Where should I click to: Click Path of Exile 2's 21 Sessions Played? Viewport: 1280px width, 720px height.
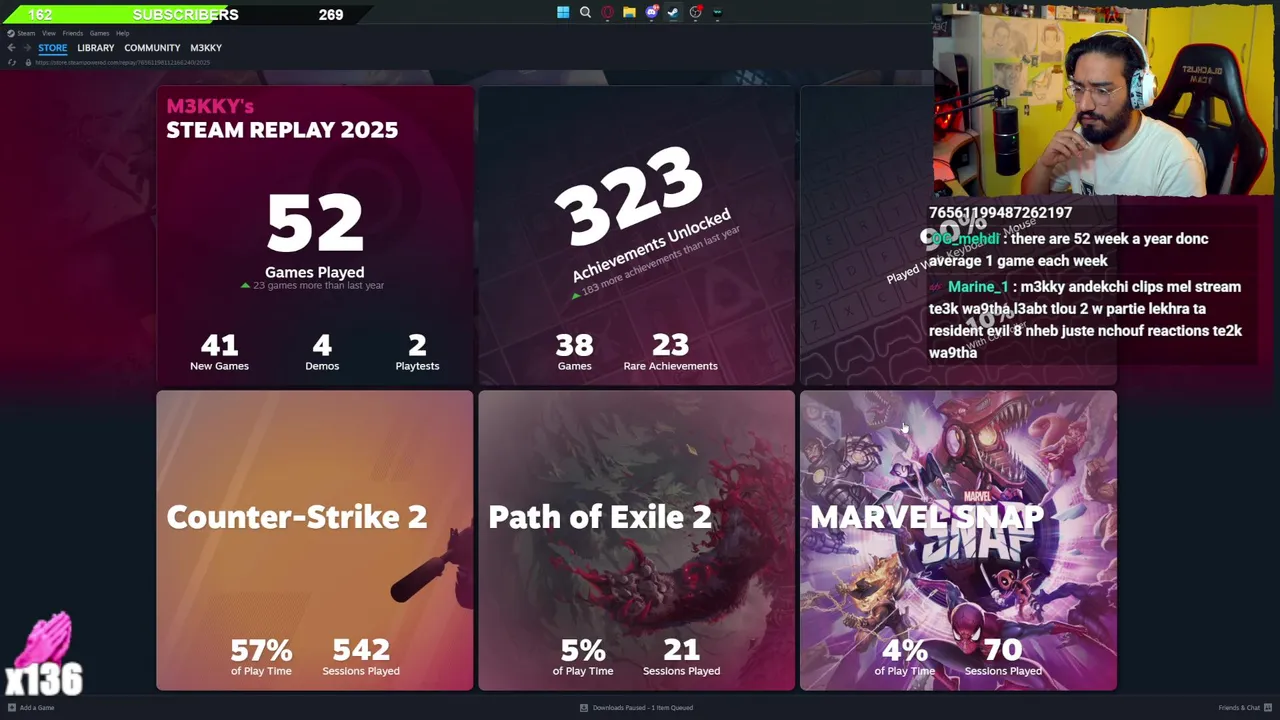681,658
